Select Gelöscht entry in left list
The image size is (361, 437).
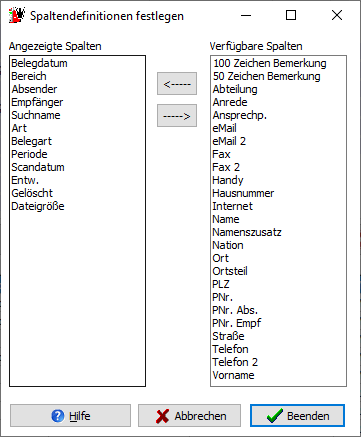coord(32,193)
